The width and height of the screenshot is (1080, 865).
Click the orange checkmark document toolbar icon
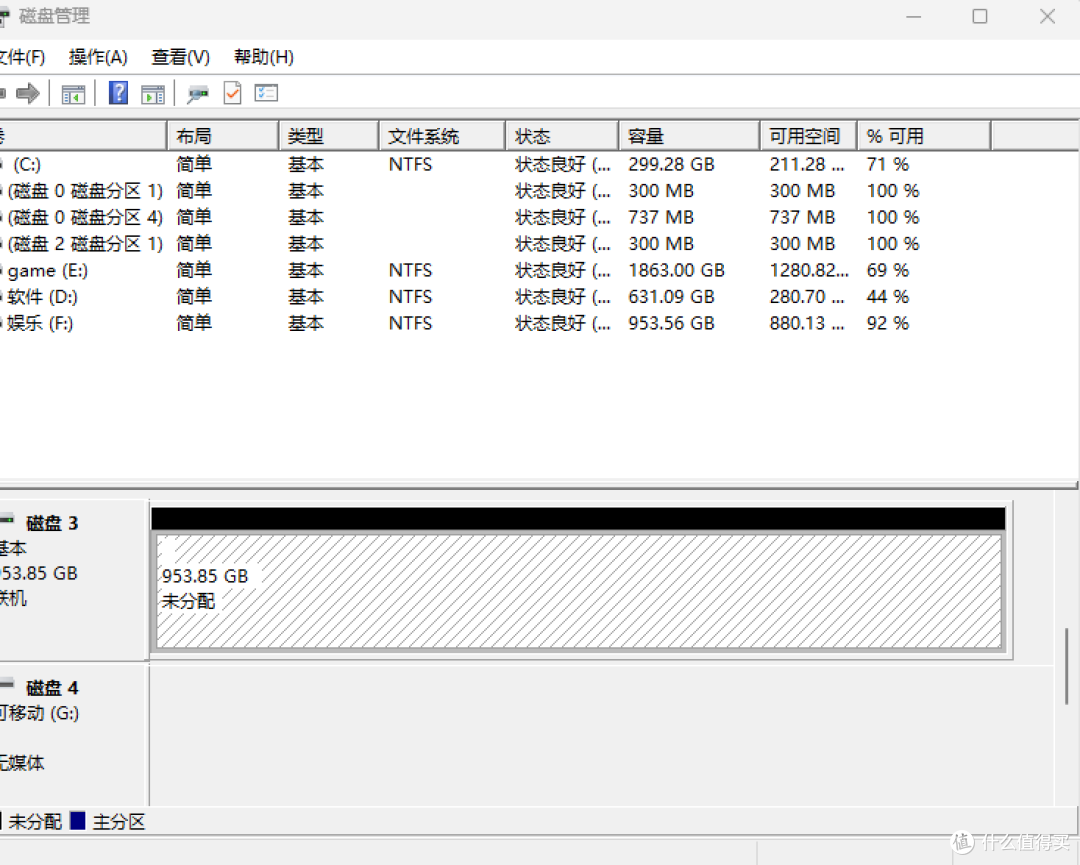click(232, 92)
